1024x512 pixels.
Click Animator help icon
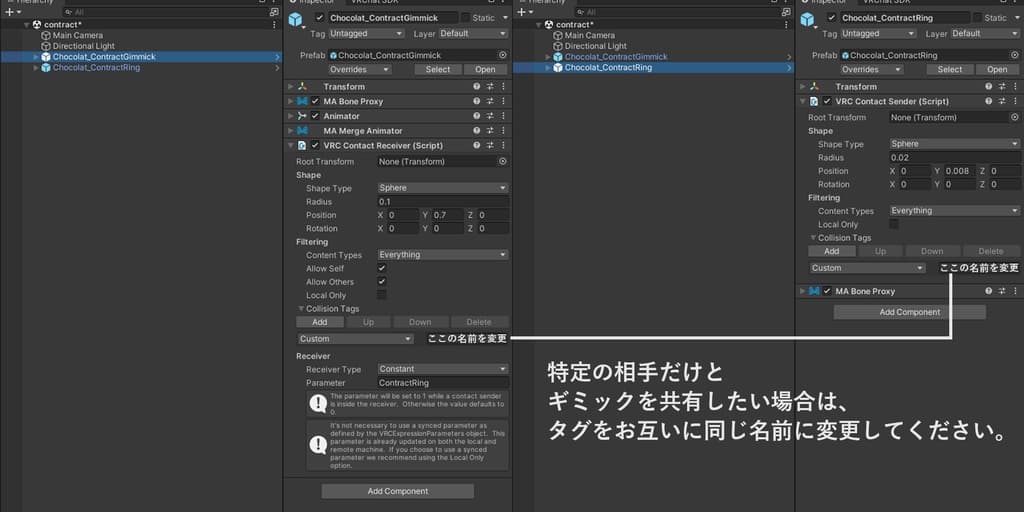pyautogui.click(x=477, y=116)
